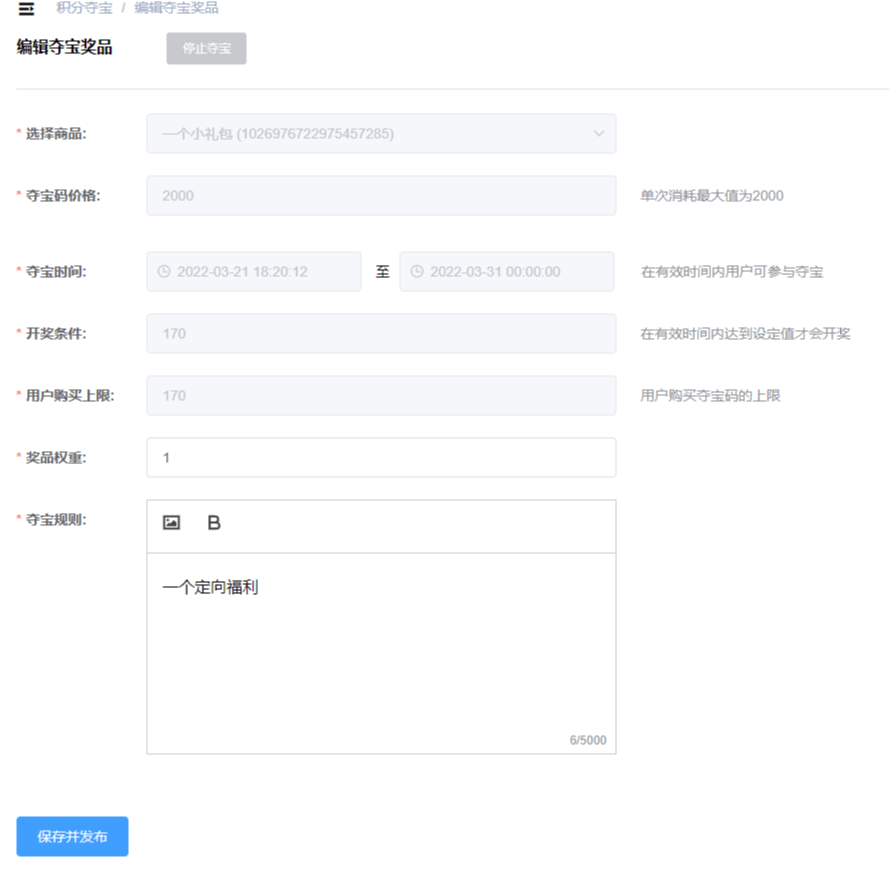Click the 编辑夺宝奖品 page heading
The width and height of the screenshot is (892, 870).
pos(64,47)
